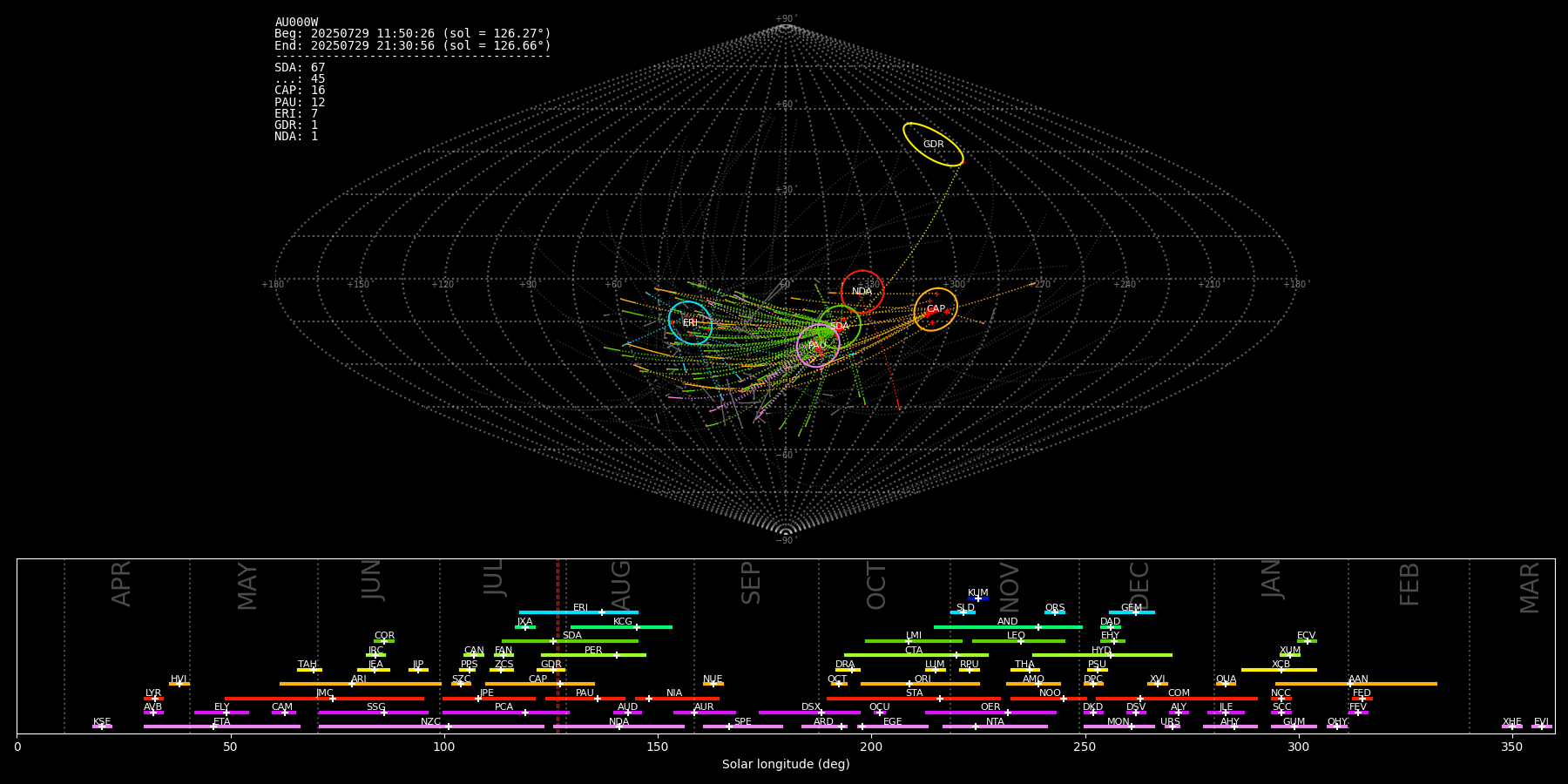The width and height of the screenshot is (1568, 784).
Task: Click the FEB month label
Action: tap(1409, 585)
